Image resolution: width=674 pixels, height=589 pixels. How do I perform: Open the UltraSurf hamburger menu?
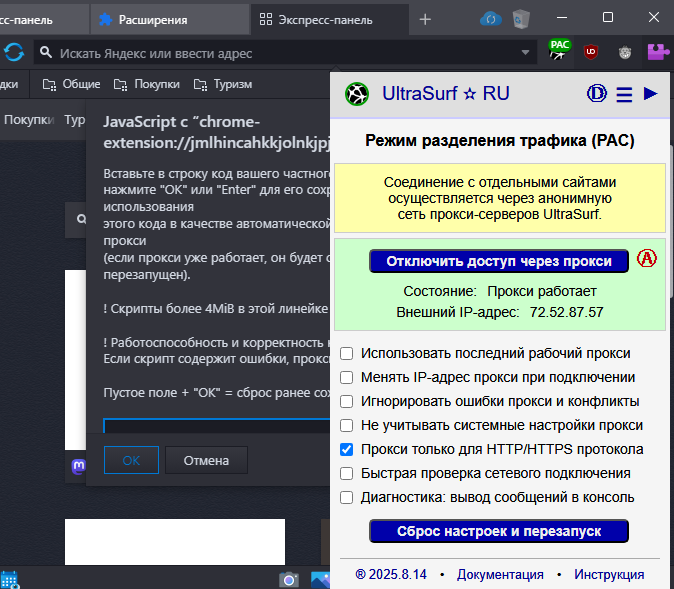[x=624, y=95]
